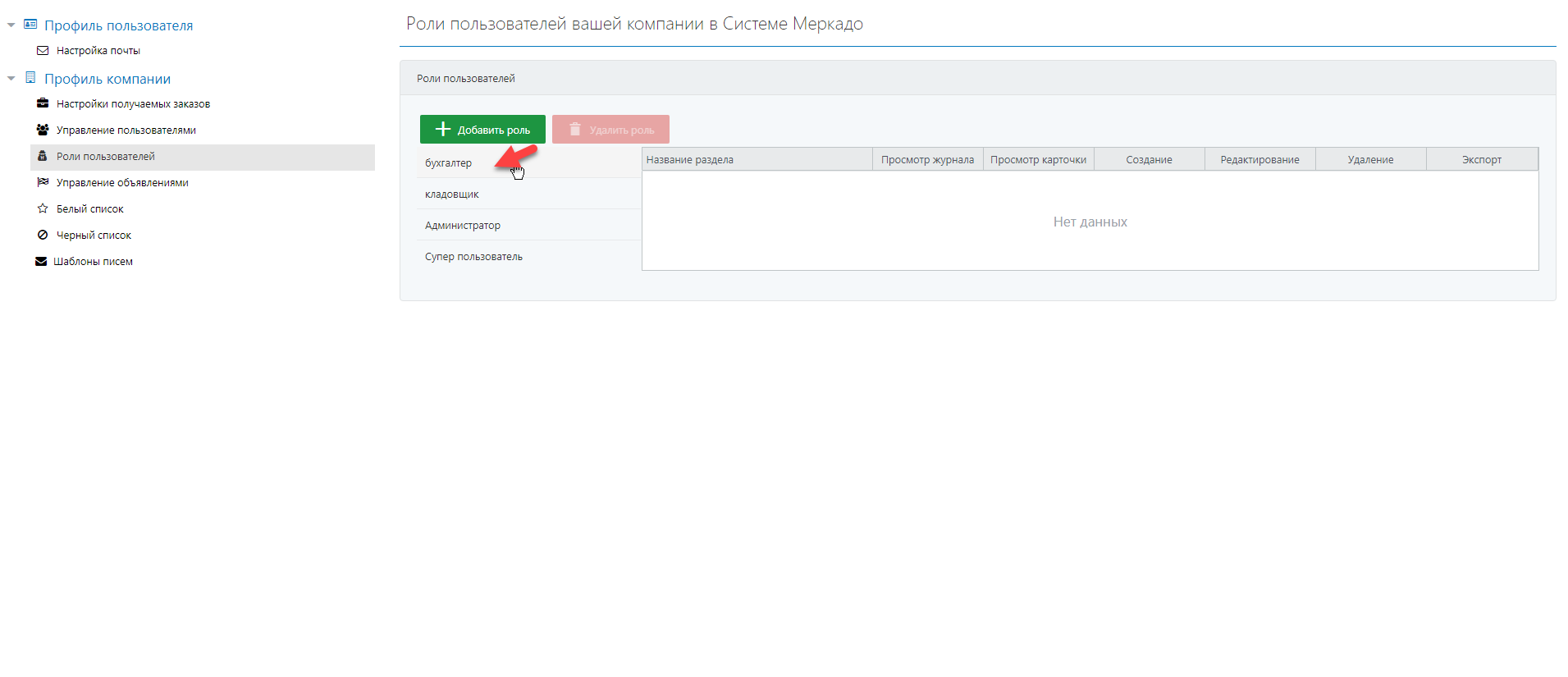Open the Роли пользователей menu item
Screen dimensions: 1568x677
coord(105,157)
